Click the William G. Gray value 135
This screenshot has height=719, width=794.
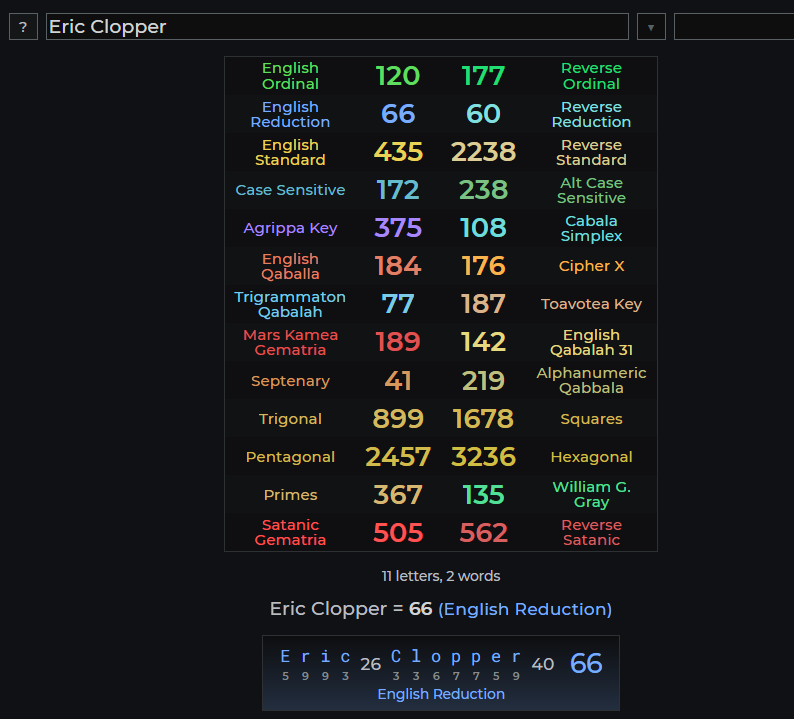click(x=483, y=494)
